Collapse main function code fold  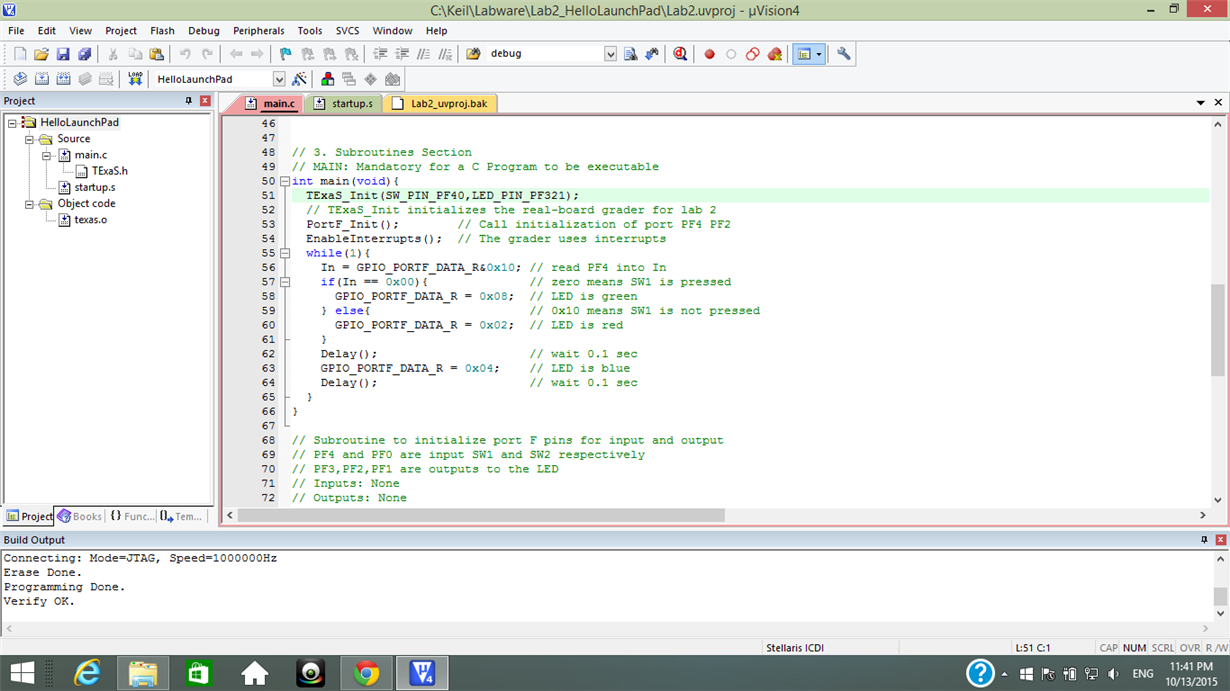point(285,181)
